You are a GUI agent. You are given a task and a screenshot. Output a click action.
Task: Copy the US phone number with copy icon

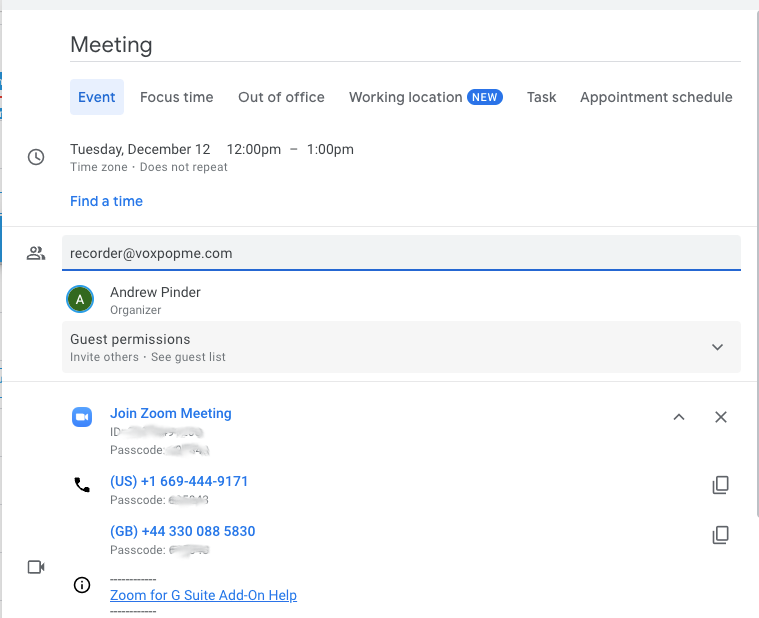coord(720,485)
